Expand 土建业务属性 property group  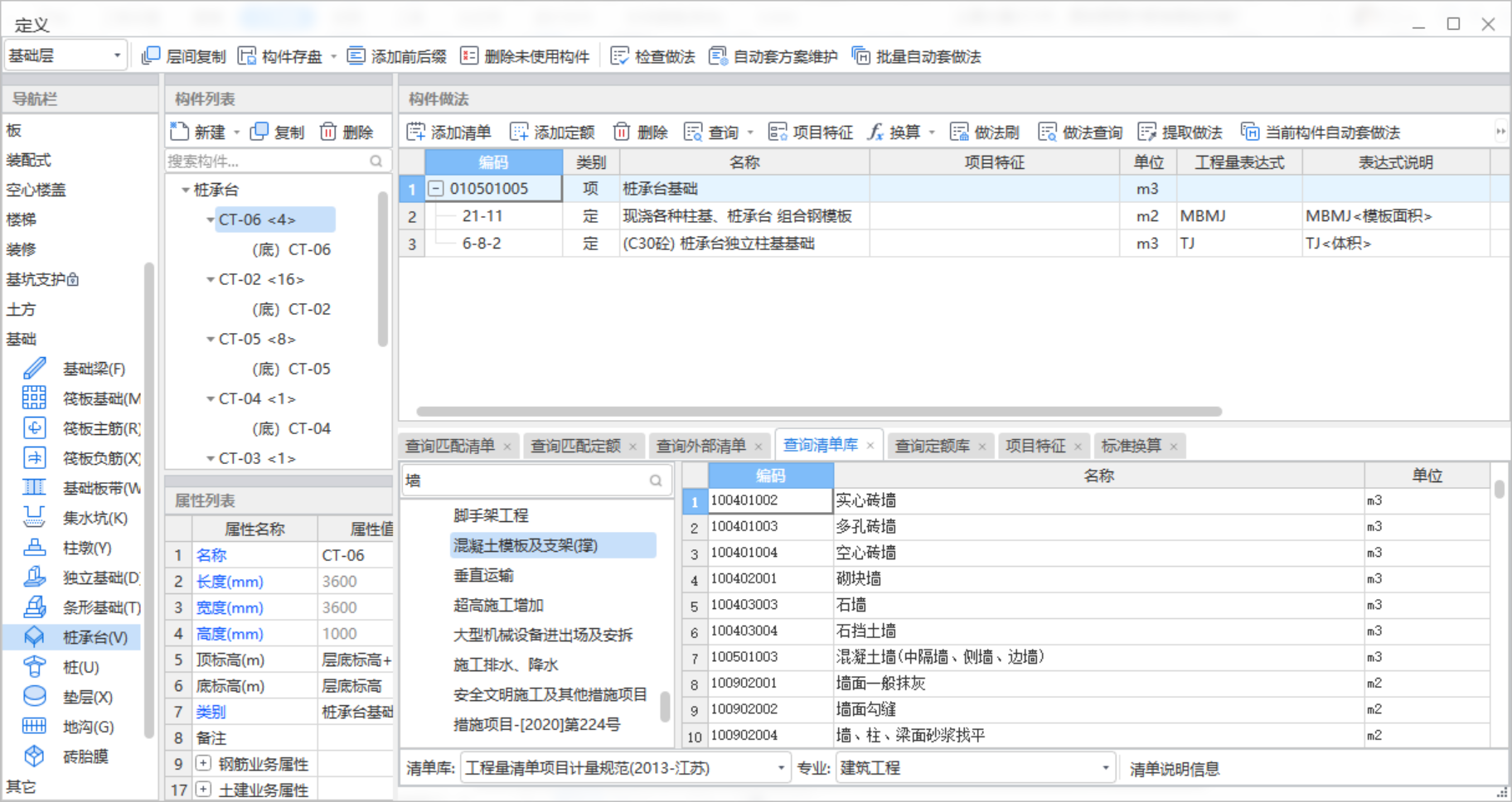203,789
